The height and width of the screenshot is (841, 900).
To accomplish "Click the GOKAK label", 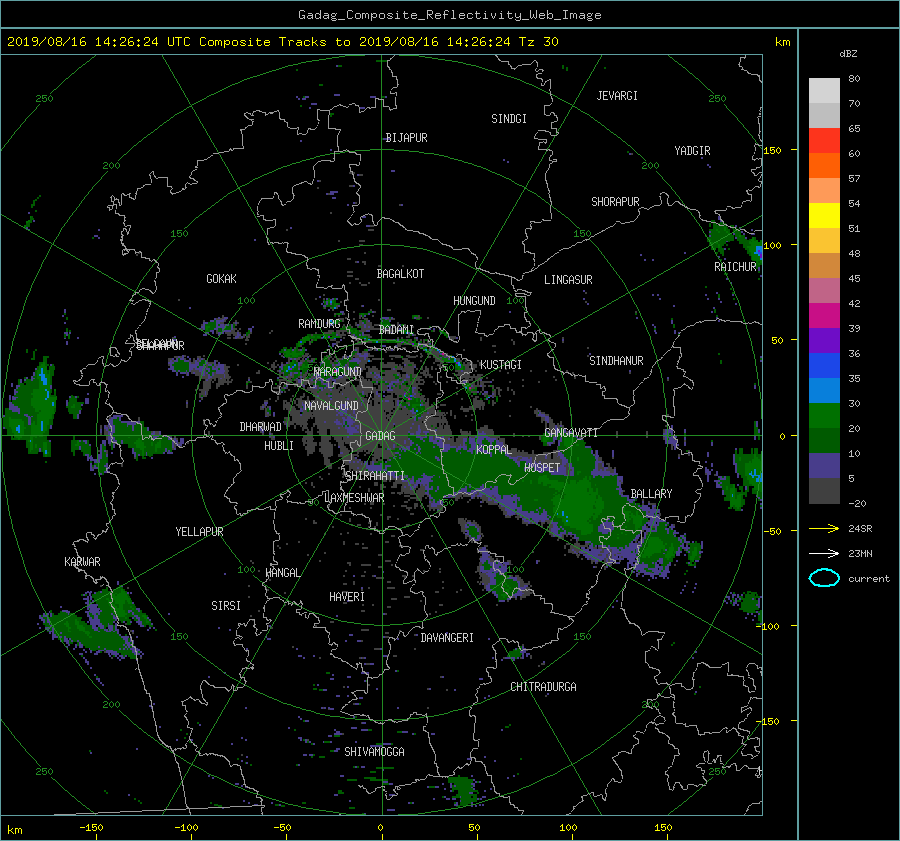I will 222,279.
